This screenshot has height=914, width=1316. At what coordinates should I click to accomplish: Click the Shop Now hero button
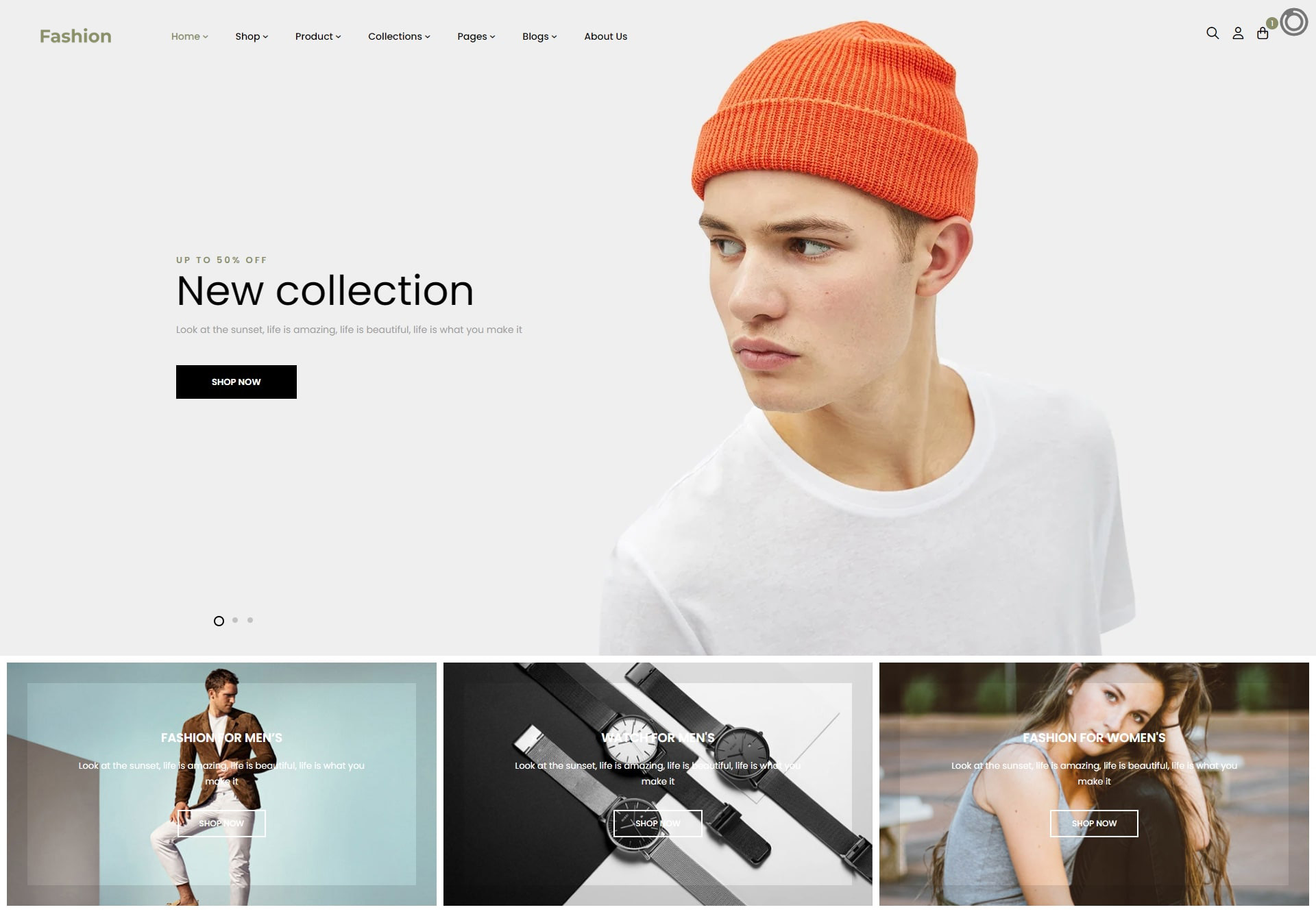[236, 381]
